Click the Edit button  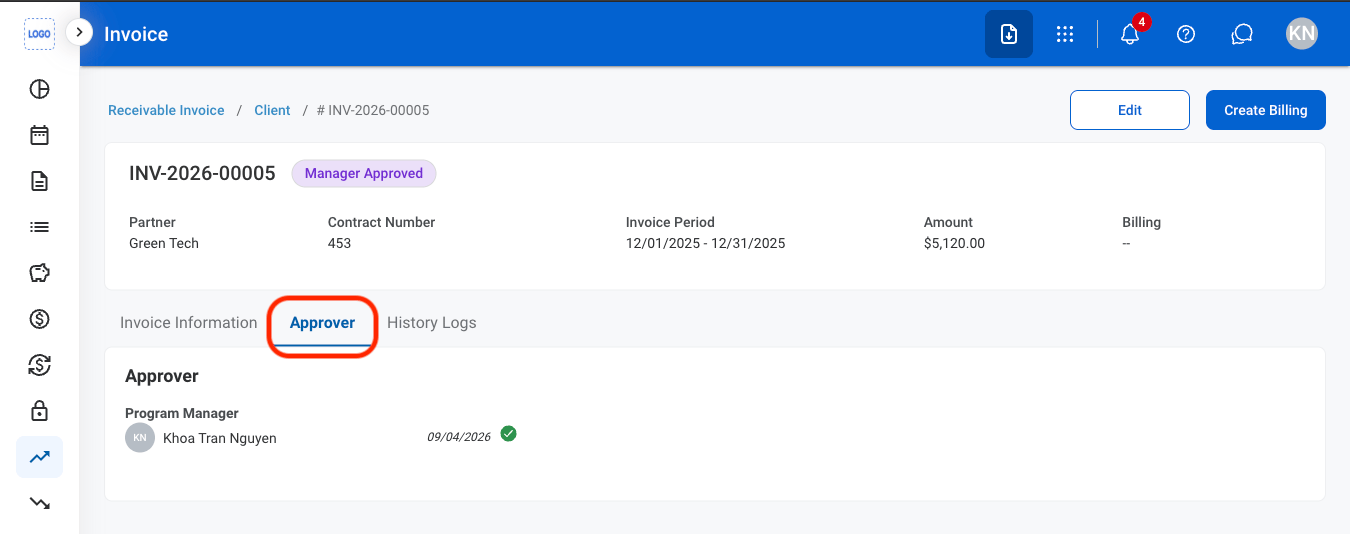pos(1130,110)
